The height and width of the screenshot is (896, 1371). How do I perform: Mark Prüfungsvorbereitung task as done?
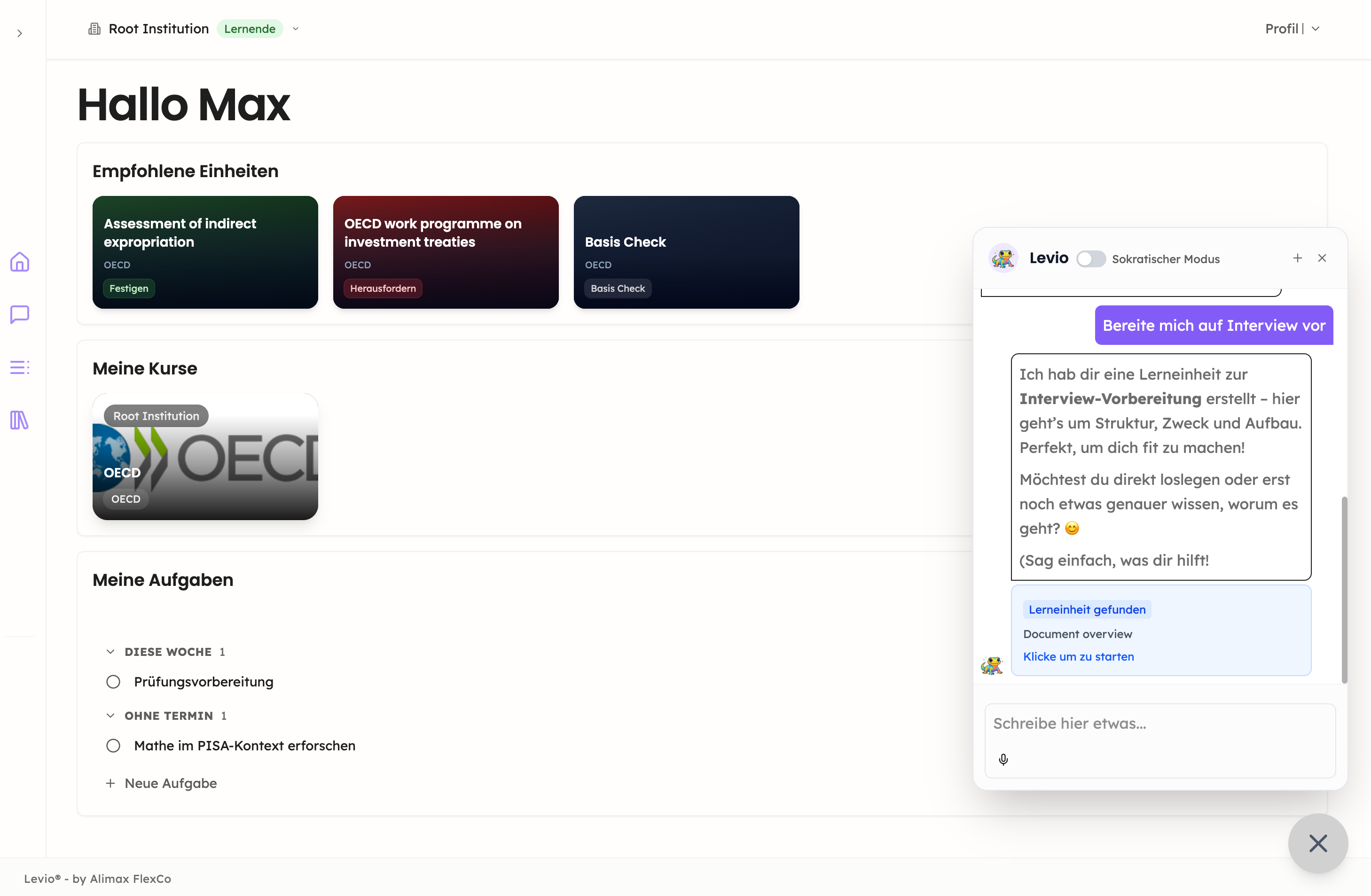pyautogui.click(x=113, y=682)
